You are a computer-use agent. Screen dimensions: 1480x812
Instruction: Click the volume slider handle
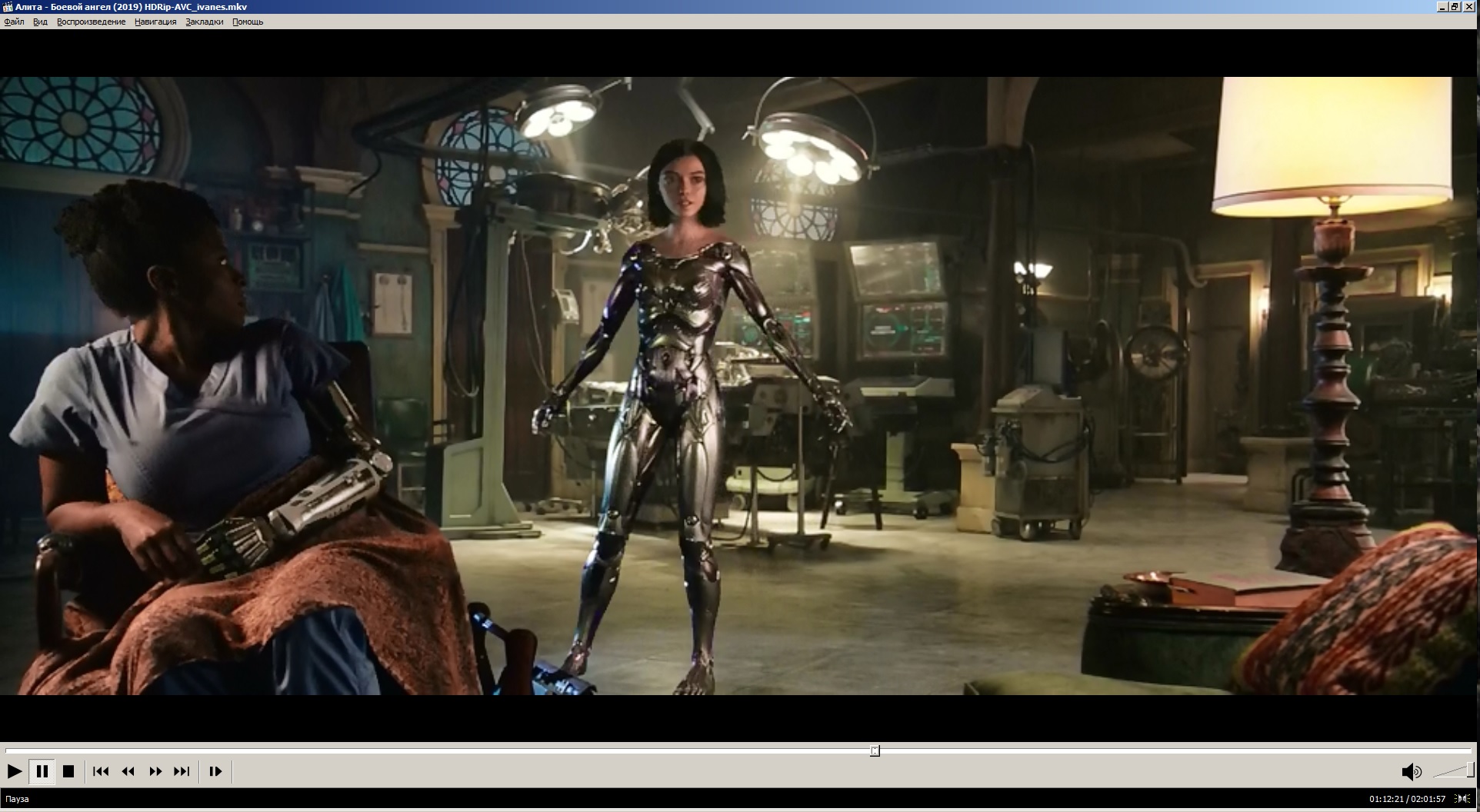pos(1471,770)
